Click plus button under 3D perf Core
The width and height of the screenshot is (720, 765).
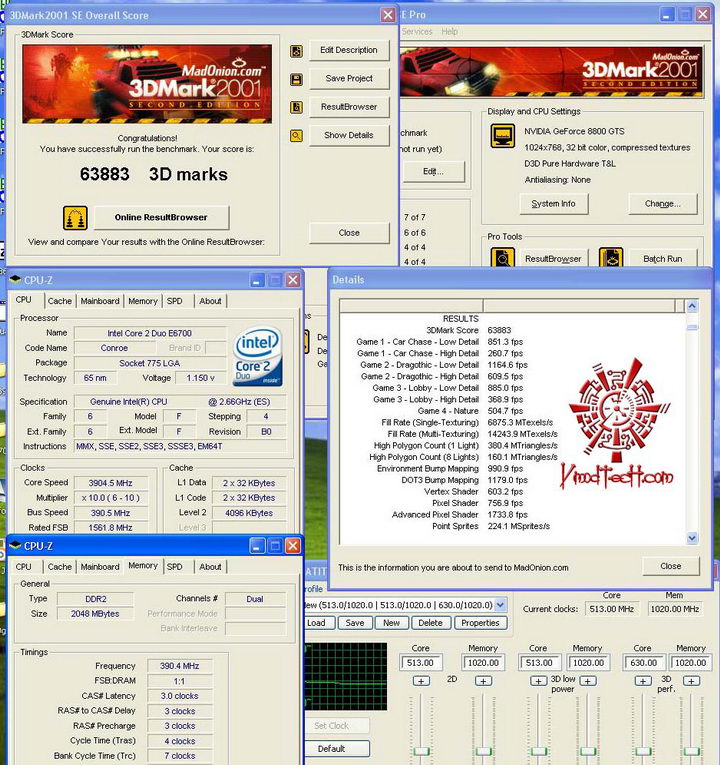643,681
